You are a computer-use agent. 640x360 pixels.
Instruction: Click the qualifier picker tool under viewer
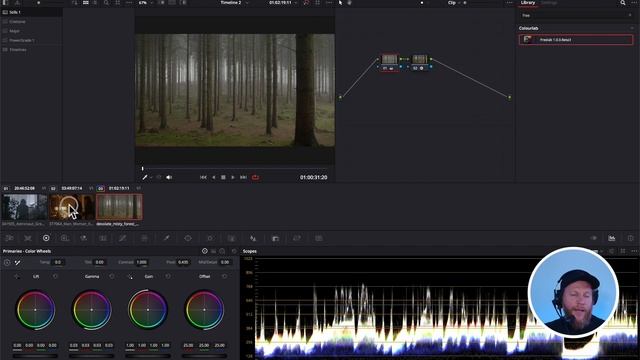tap(144, 177)
